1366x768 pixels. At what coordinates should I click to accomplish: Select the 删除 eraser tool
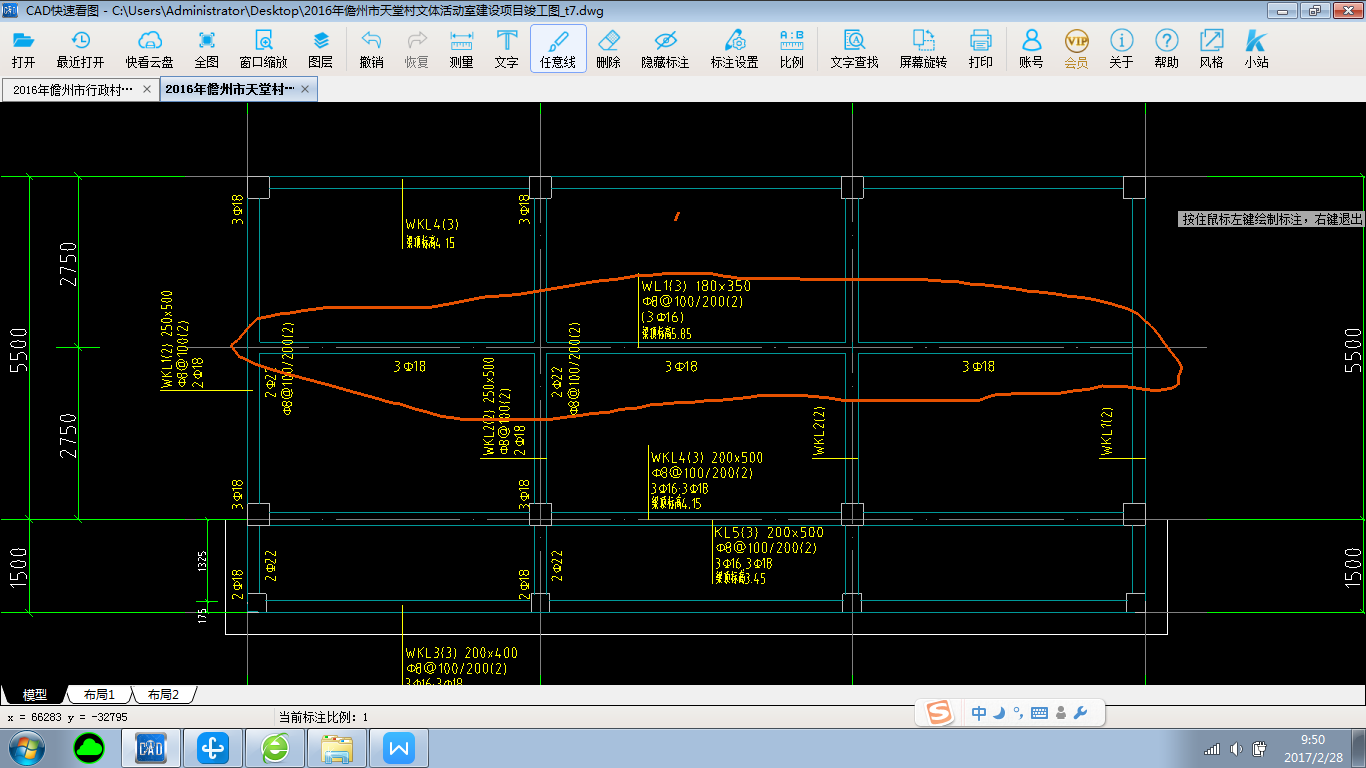pyautogui.click(x=608, y=49)
